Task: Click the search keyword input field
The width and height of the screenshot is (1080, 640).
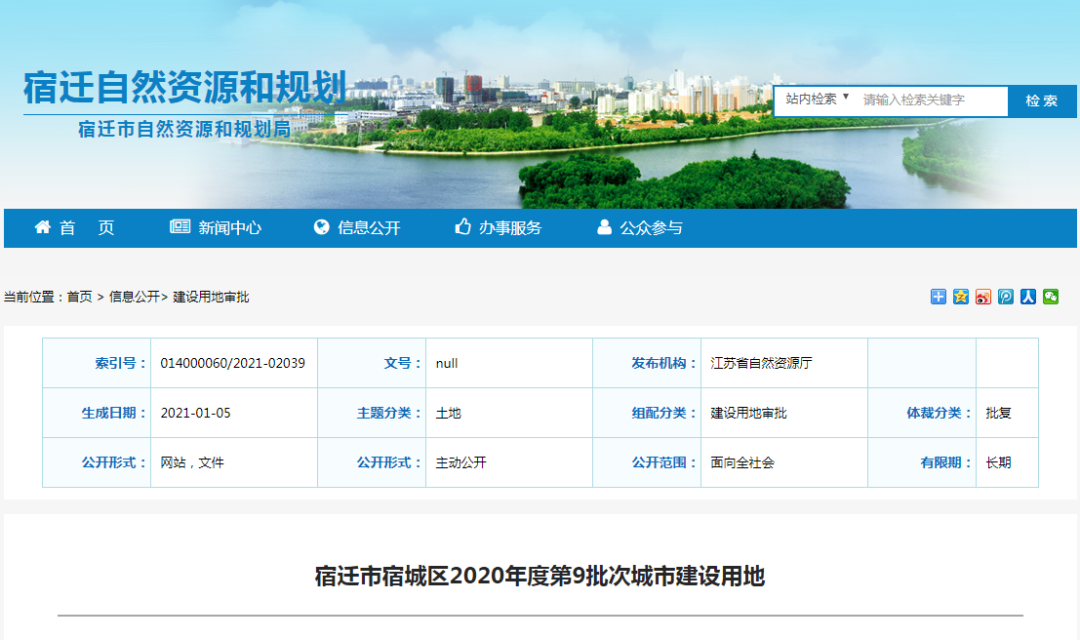Action: click(x=933, y=101)
